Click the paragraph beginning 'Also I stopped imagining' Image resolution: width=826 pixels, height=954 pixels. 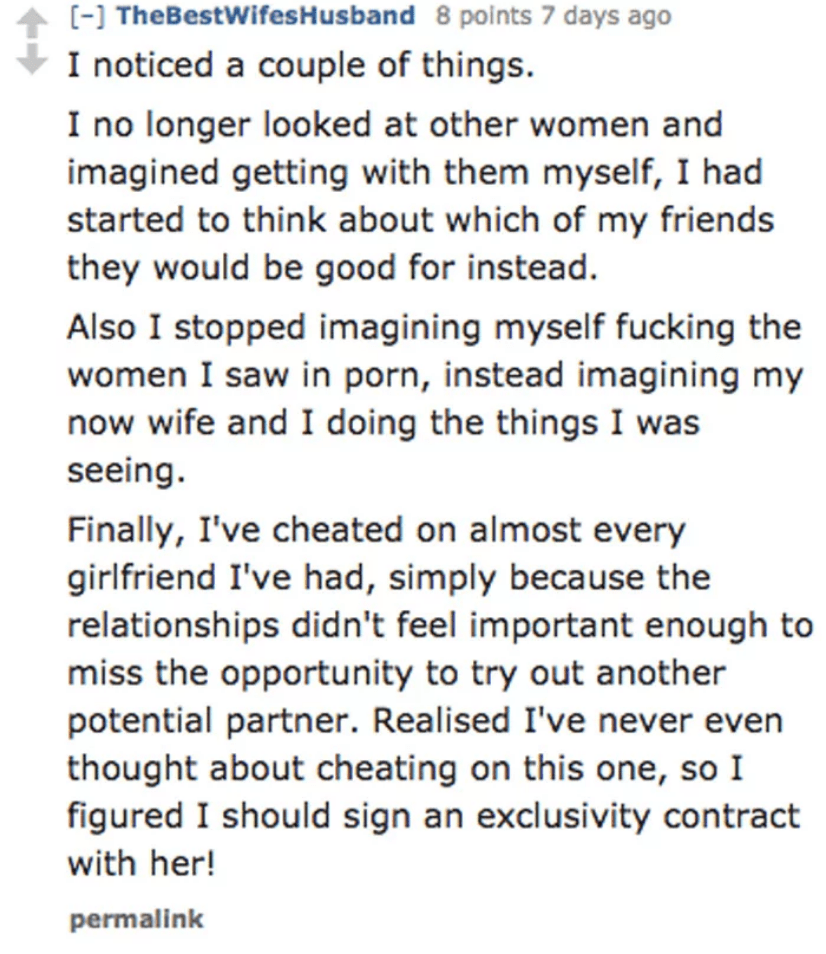pyautogui.click(x=435, y=399)
